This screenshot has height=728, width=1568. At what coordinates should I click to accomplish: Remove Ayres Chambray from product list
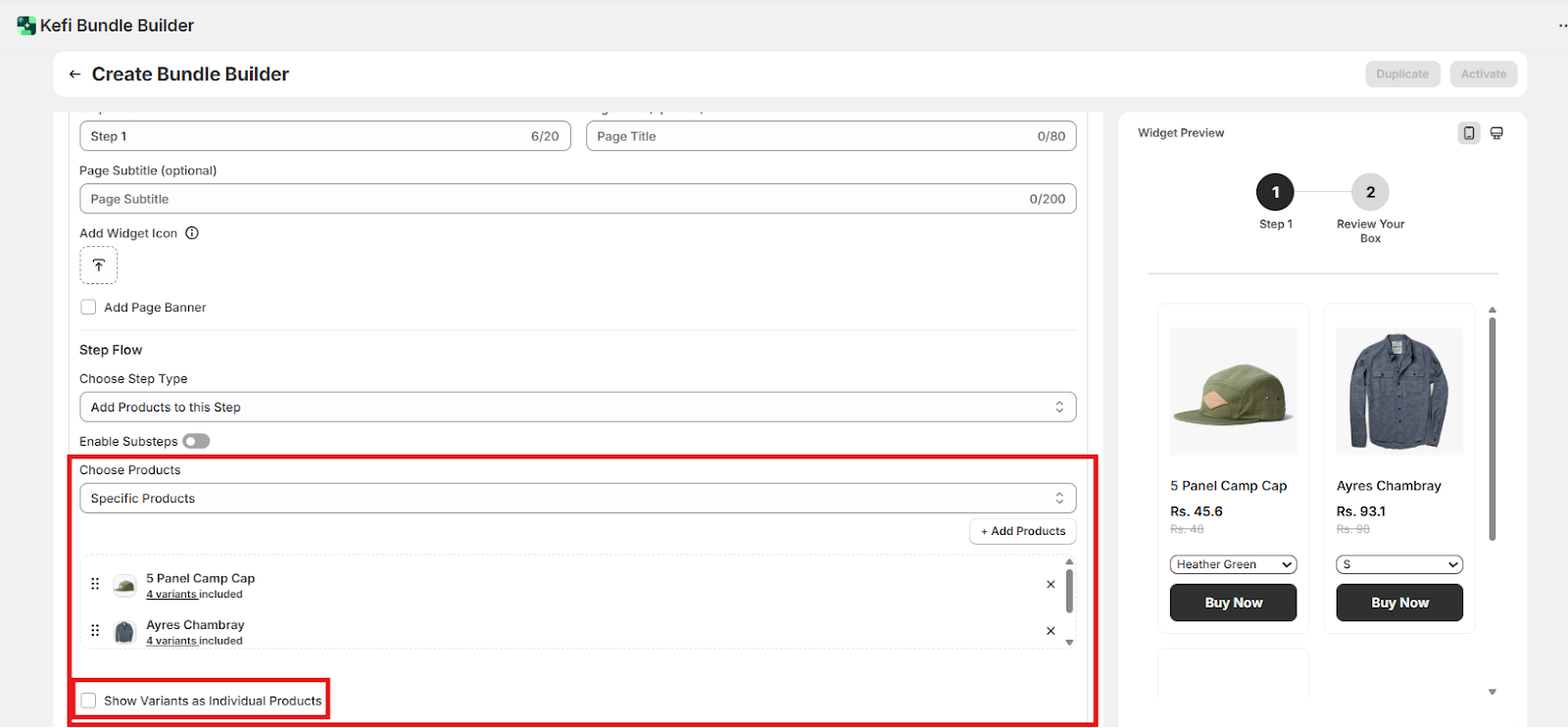pos(1051,631)
